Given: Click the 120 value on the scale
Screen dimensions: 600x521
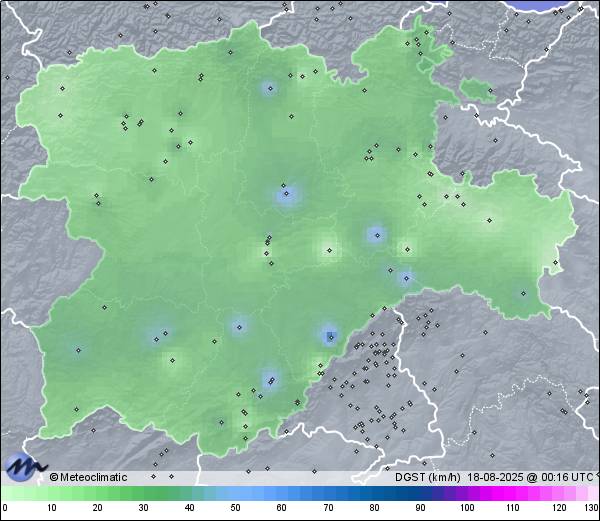Looking at the screenshot, I should pyautogui.click(x=559, y=508).
